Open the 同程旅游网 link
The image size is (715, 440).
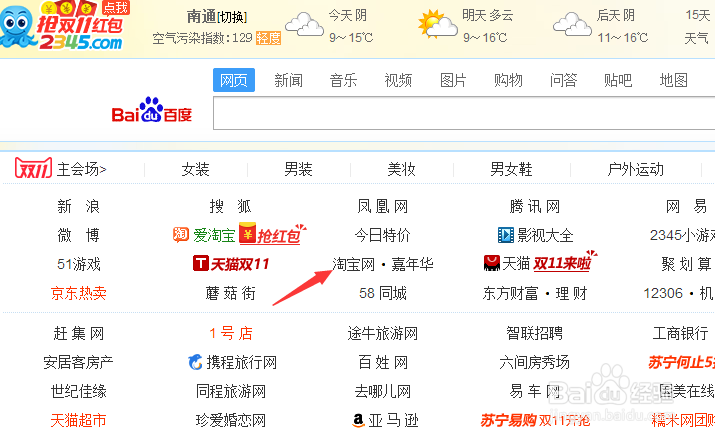click(230, 391)
